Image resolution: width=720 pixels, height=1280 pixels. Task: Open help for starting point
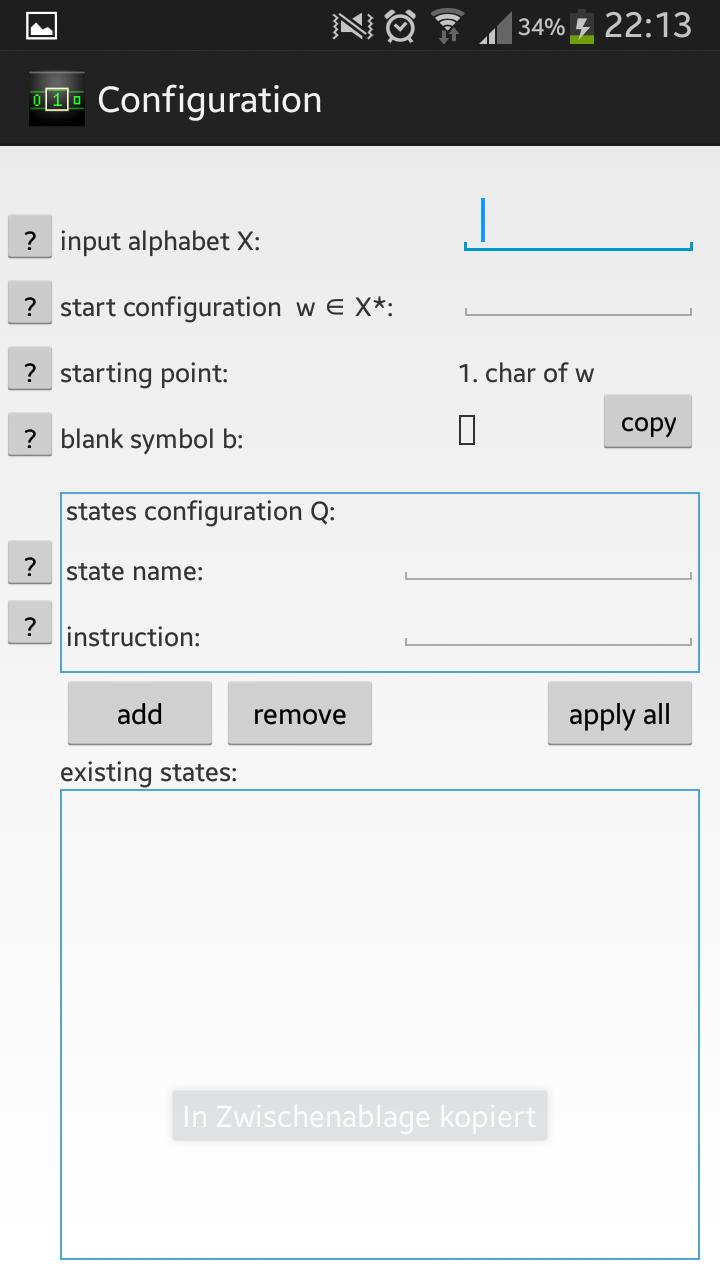30,370
